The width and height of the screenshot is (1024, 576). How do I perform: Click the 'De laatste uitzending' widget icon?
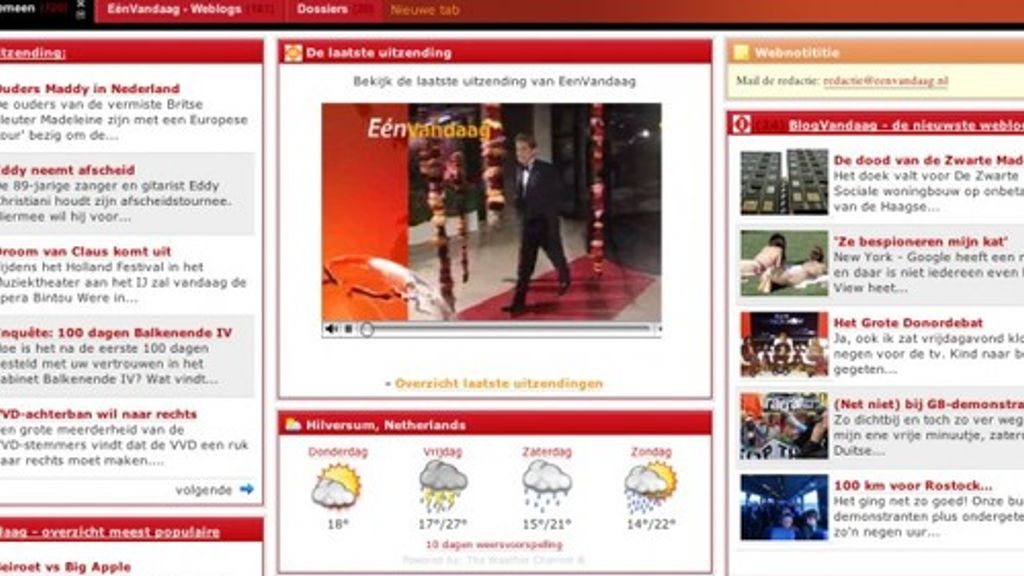click(293, 53)
